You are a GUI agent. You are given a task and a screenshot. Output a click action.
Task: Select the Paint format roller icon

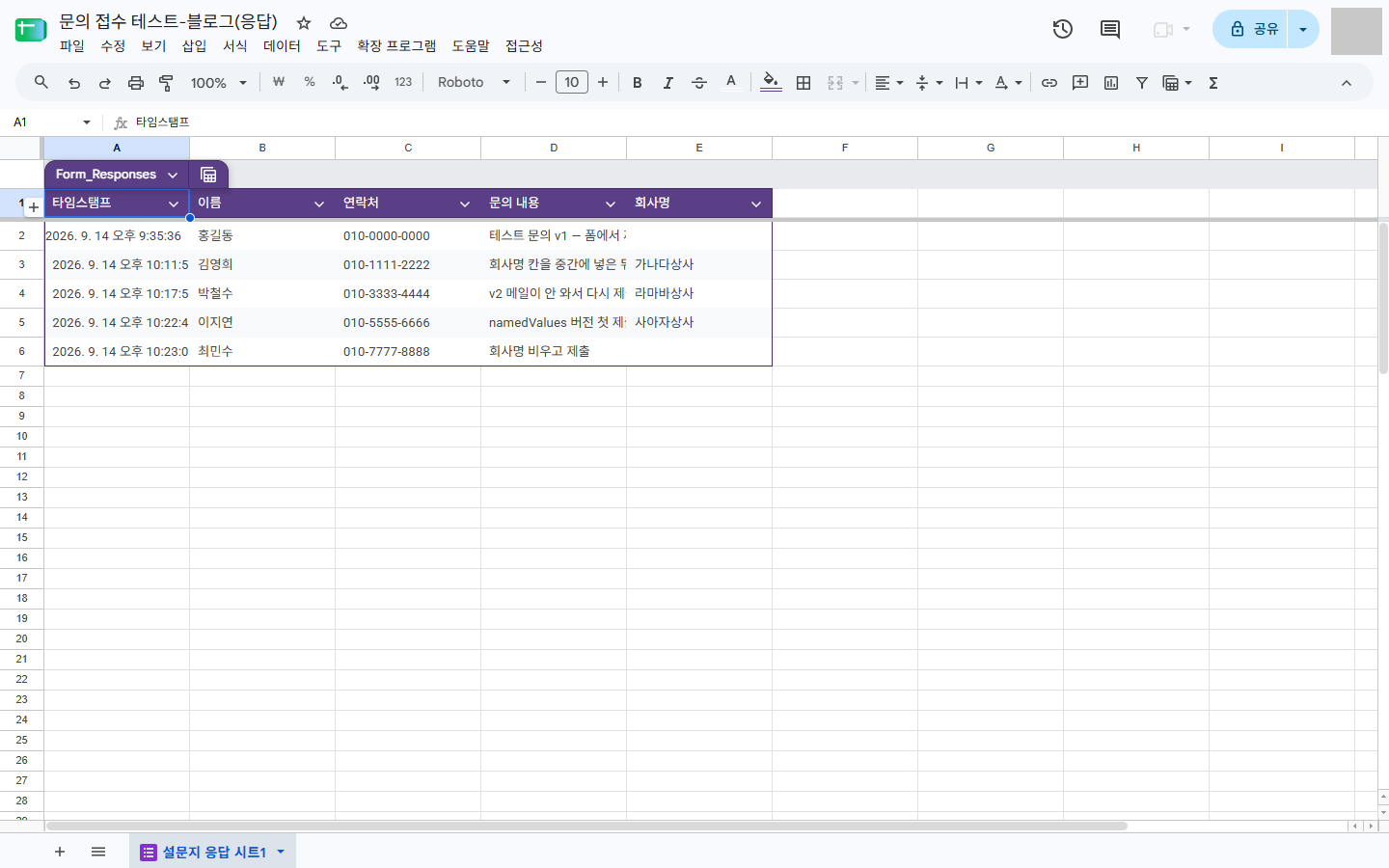pos(166,83)
